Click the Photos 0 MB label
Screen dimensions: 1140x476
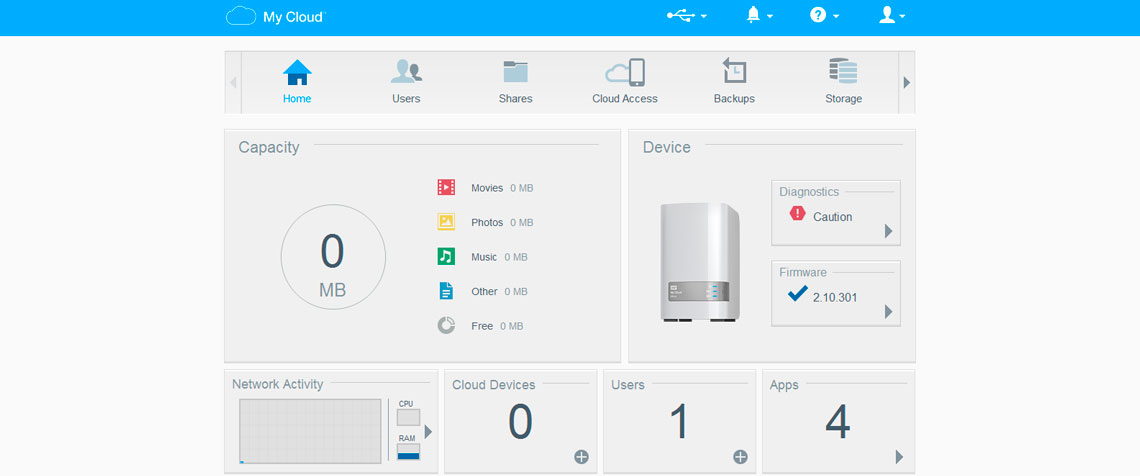tap(502, 222)
